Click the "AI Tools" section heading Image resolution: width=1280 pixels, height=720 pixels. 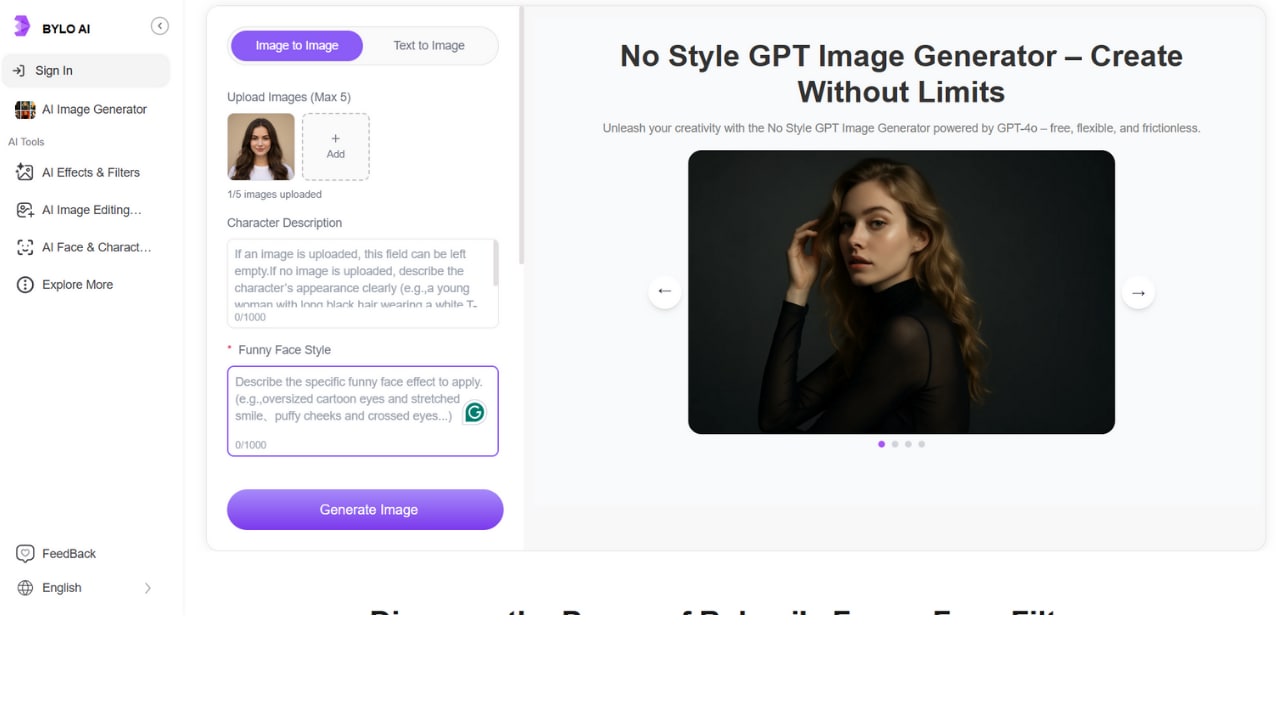click(x=26, y=142)
